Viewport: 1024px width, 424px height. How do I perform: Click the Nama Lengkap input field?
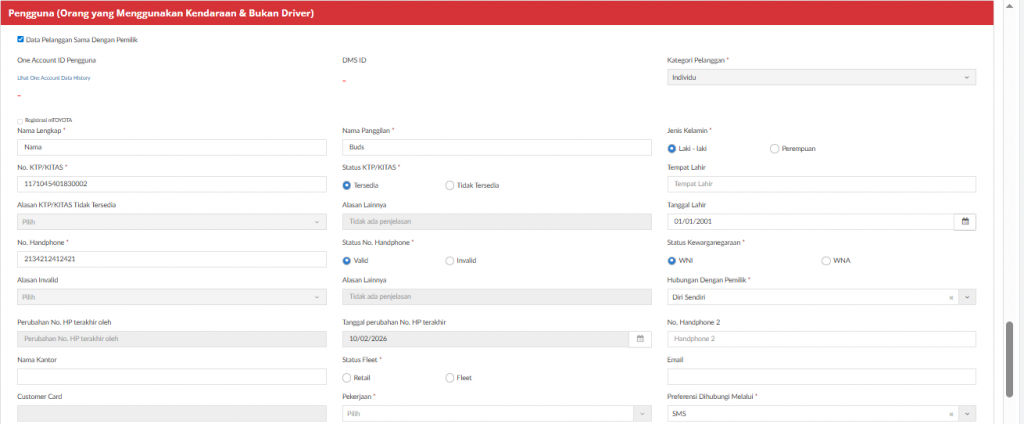coord(172,147)
